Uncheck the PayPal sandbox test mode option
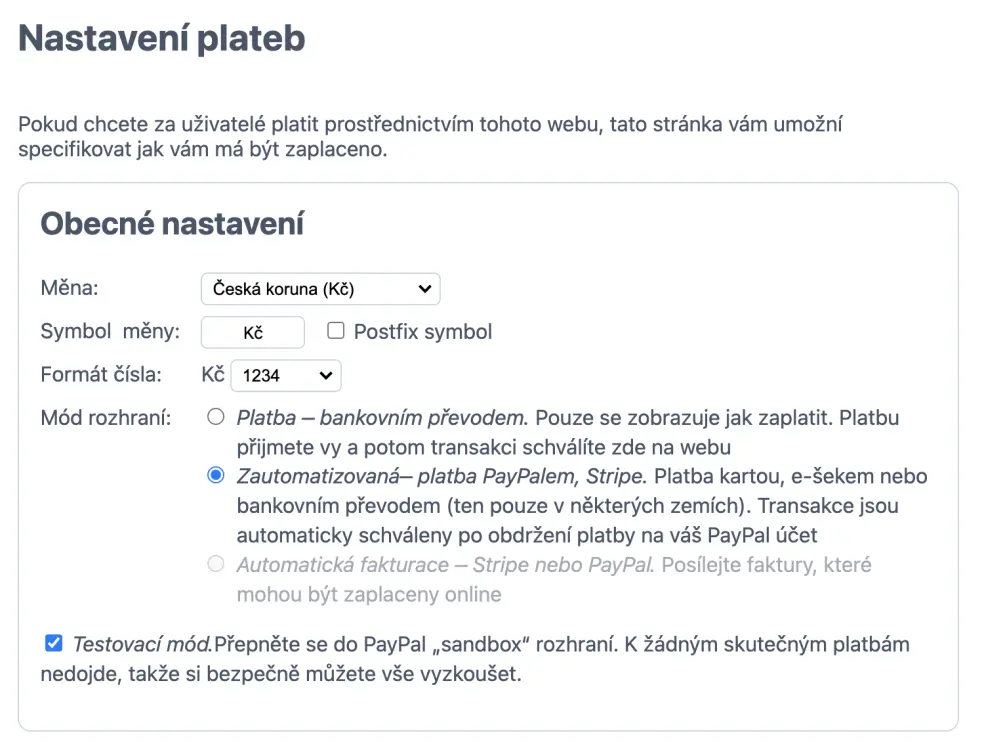984x750 pixels. click(x=53, y=643)
